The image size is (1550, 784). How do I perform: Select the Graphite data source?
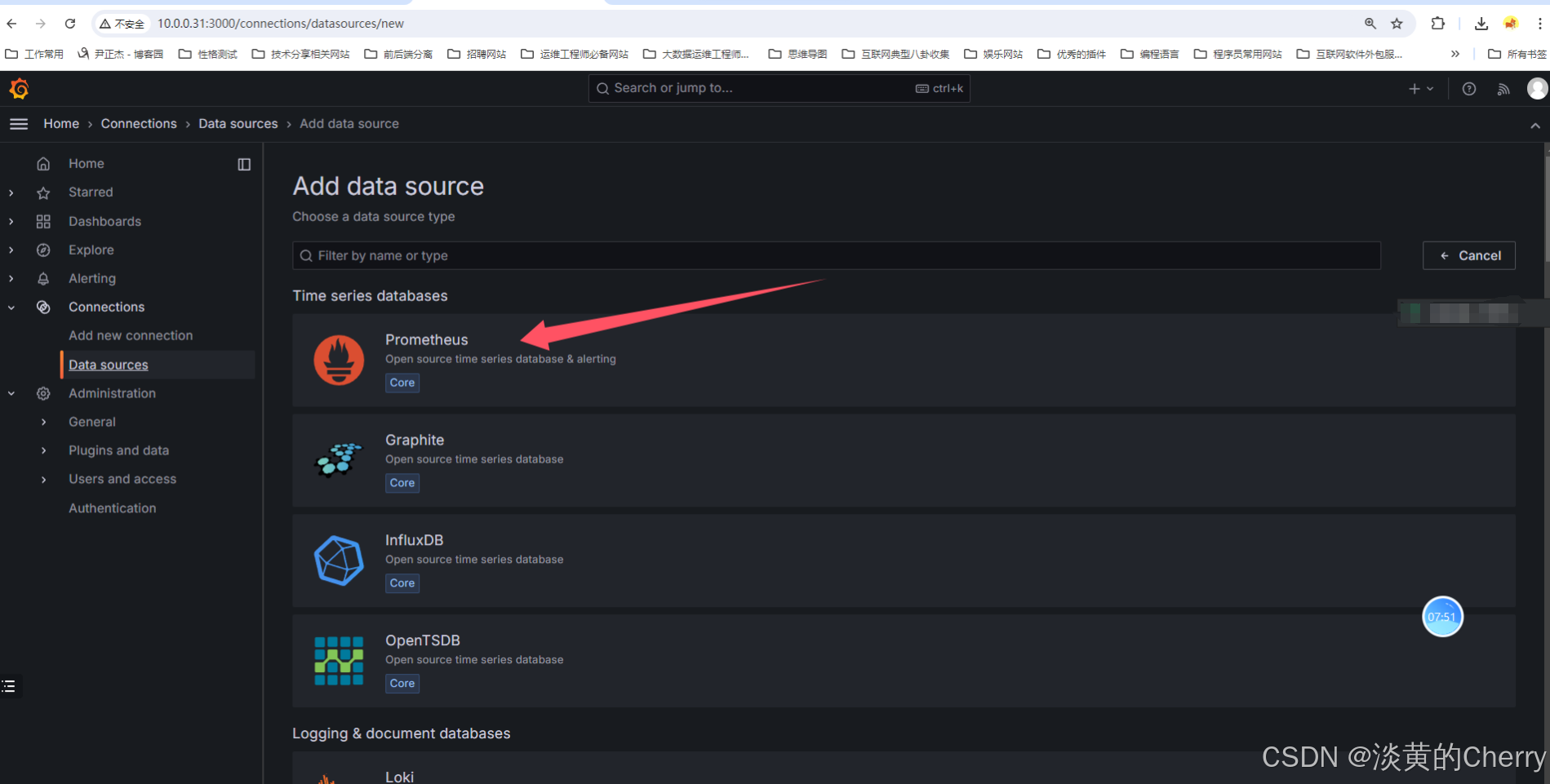click(904, 461)
